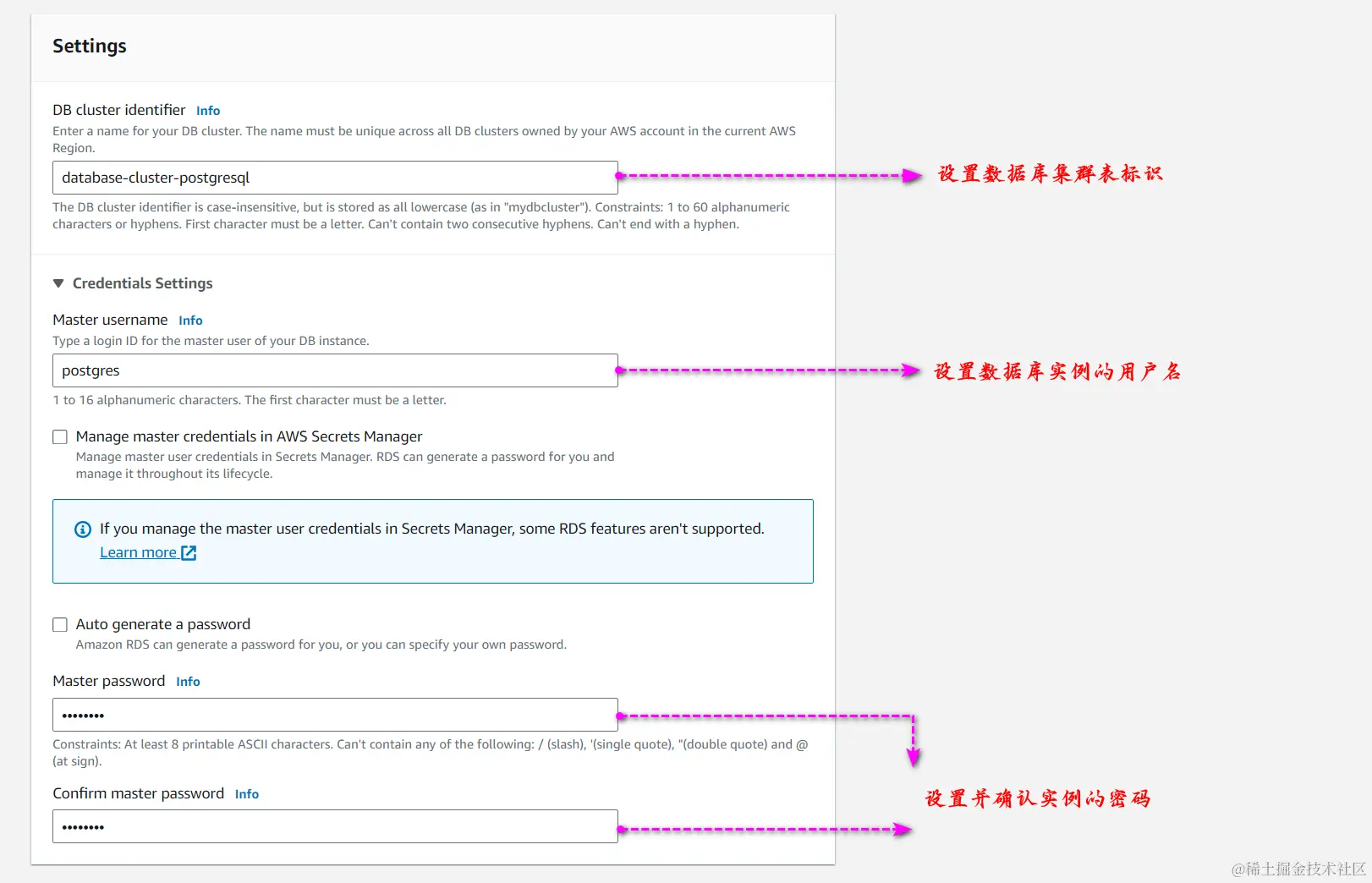1372x883 pixels.
Task: Check the Auto generate a password box
Action: [x=60, y=625]
